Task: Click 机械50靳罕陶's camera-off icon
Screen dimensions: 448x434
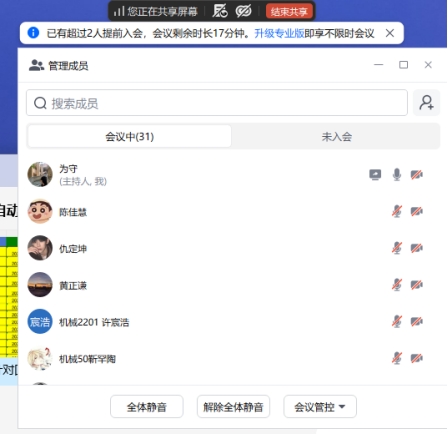Action: (x=417, y=358)
